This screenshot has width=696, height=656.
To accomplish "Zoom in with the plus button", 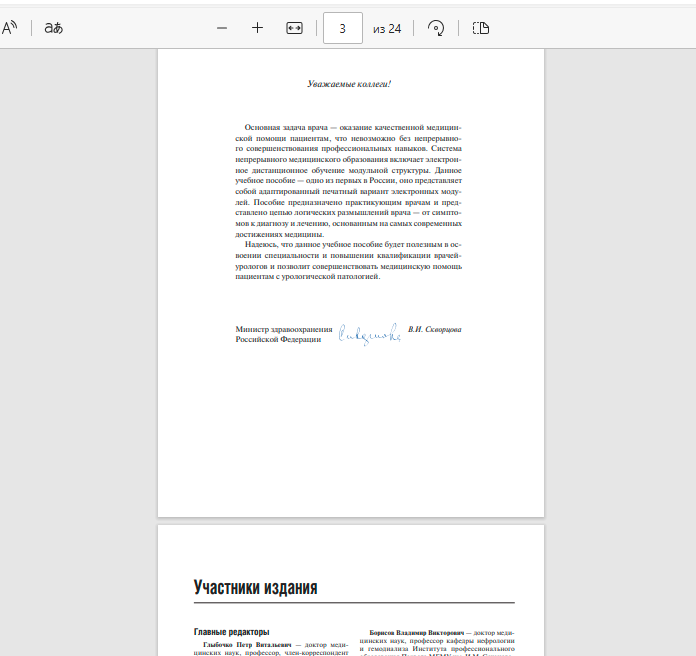I will tap(257, 28).
